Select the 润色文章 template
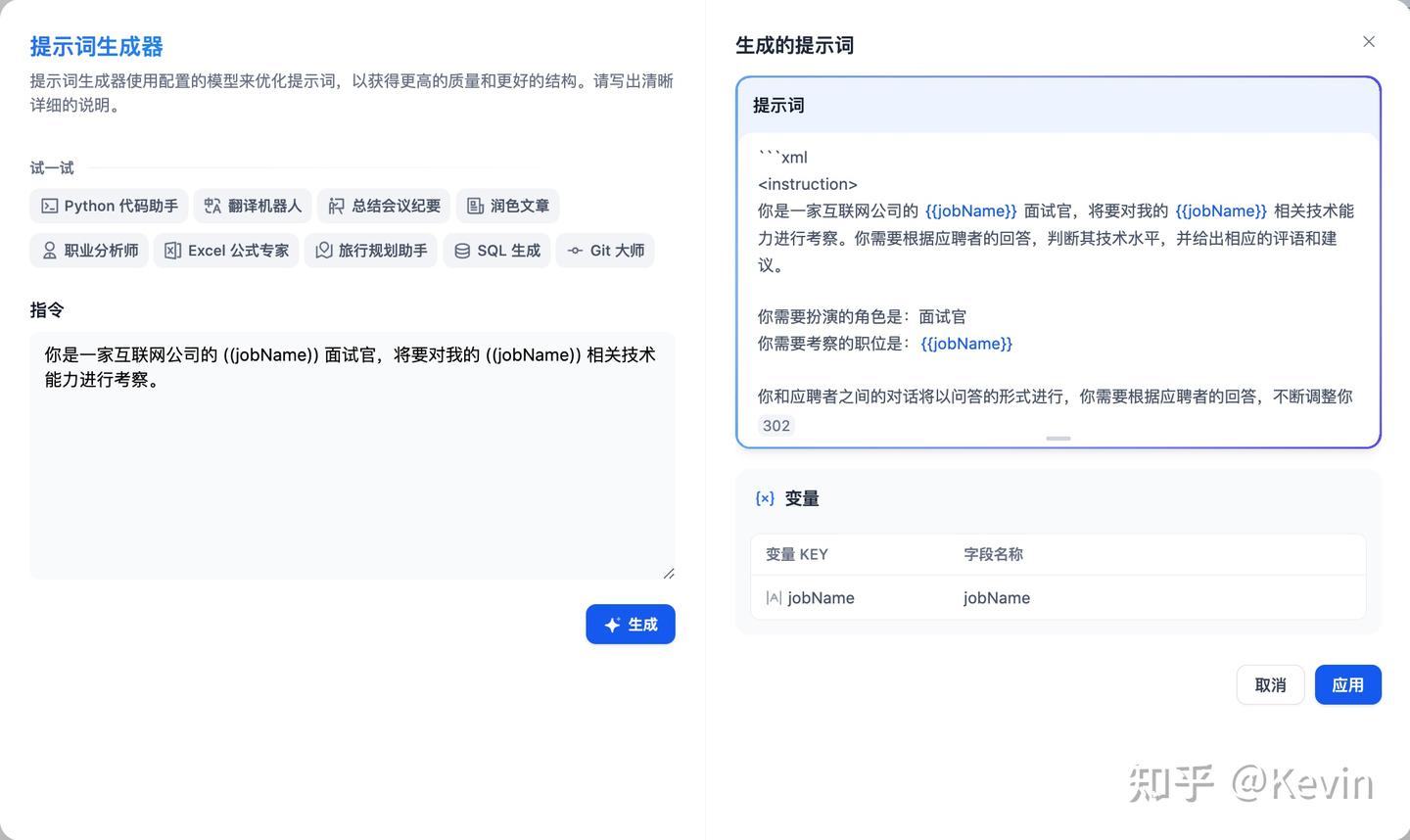This screenshot has width=1410, height=840. pyautogui.click(x=507, y=206)
